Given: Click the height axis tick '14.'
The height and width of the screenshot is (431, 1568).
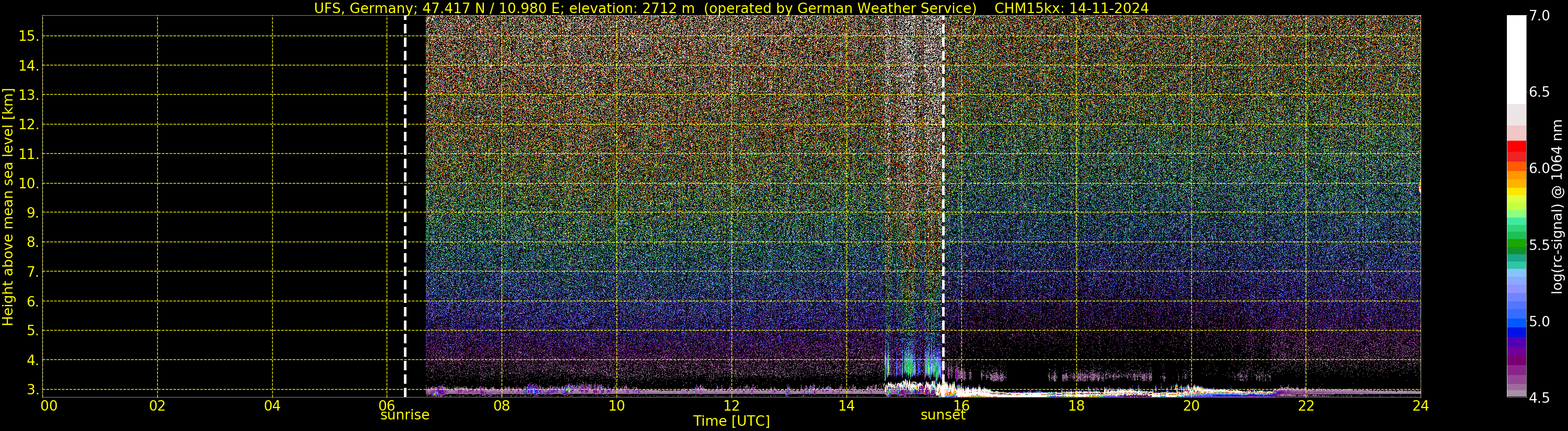Looking at the screenshot, I should pos(29,66).
